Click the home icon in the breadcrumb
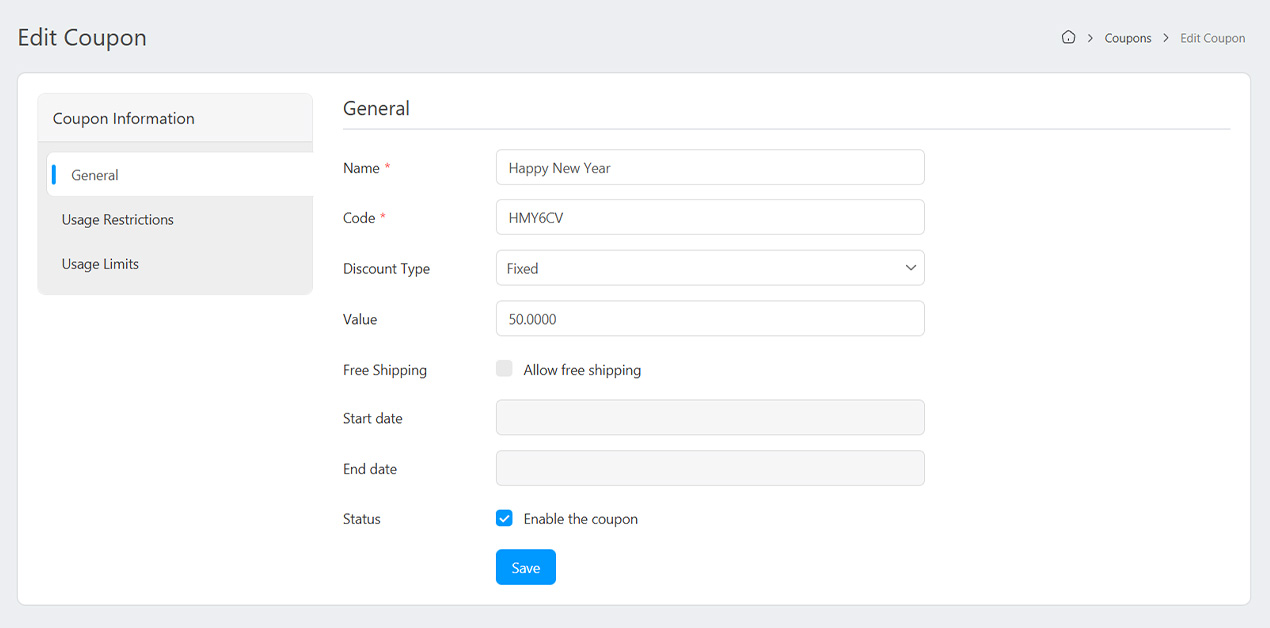This screenshot has height=628, width=1270. [x=1068, y=38]
